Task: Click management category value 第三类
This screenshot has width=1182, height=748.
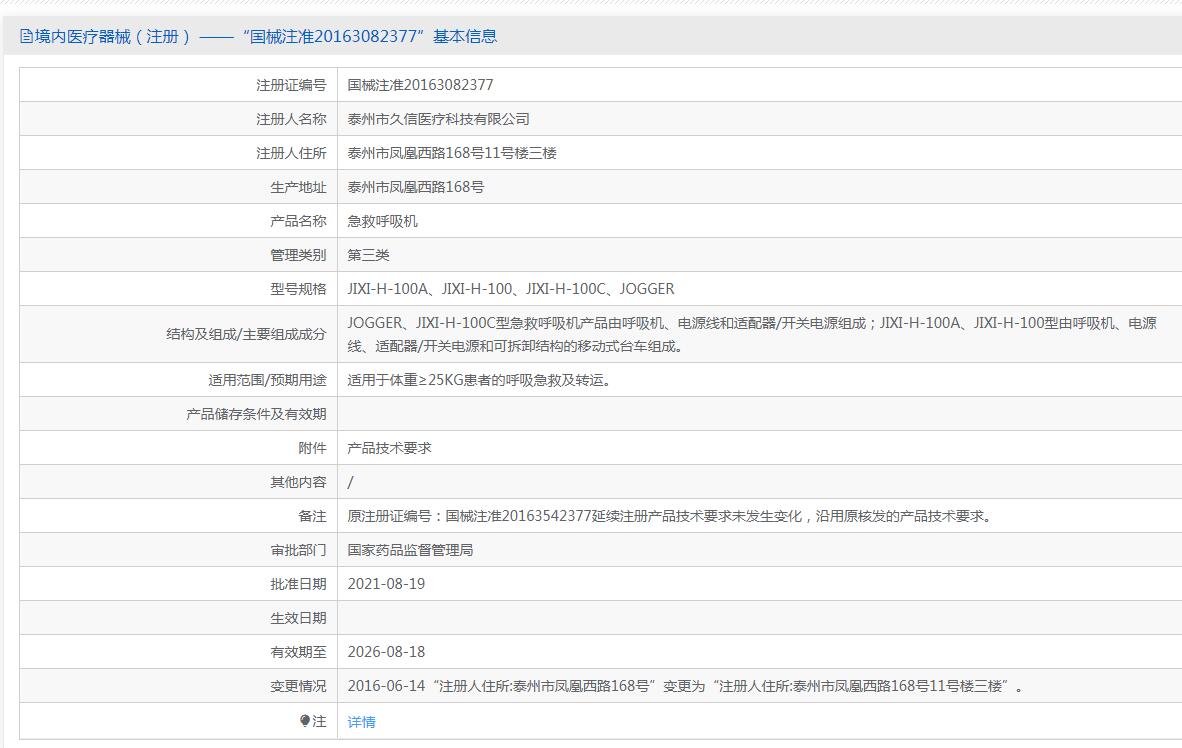Action: [x=368, y=255]
